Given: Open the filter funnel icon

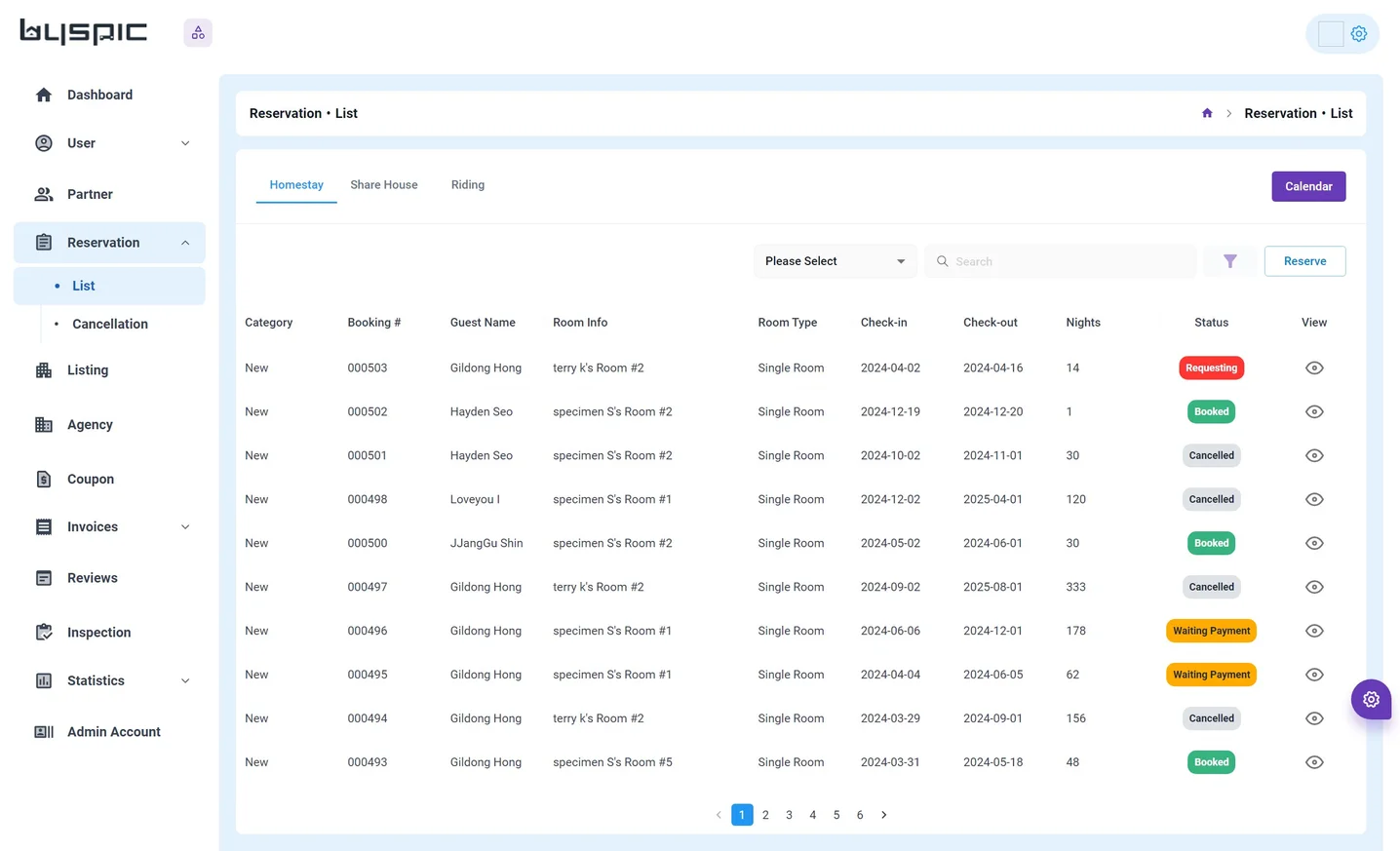Looking at the screenshot, I should click(1230, 261).
